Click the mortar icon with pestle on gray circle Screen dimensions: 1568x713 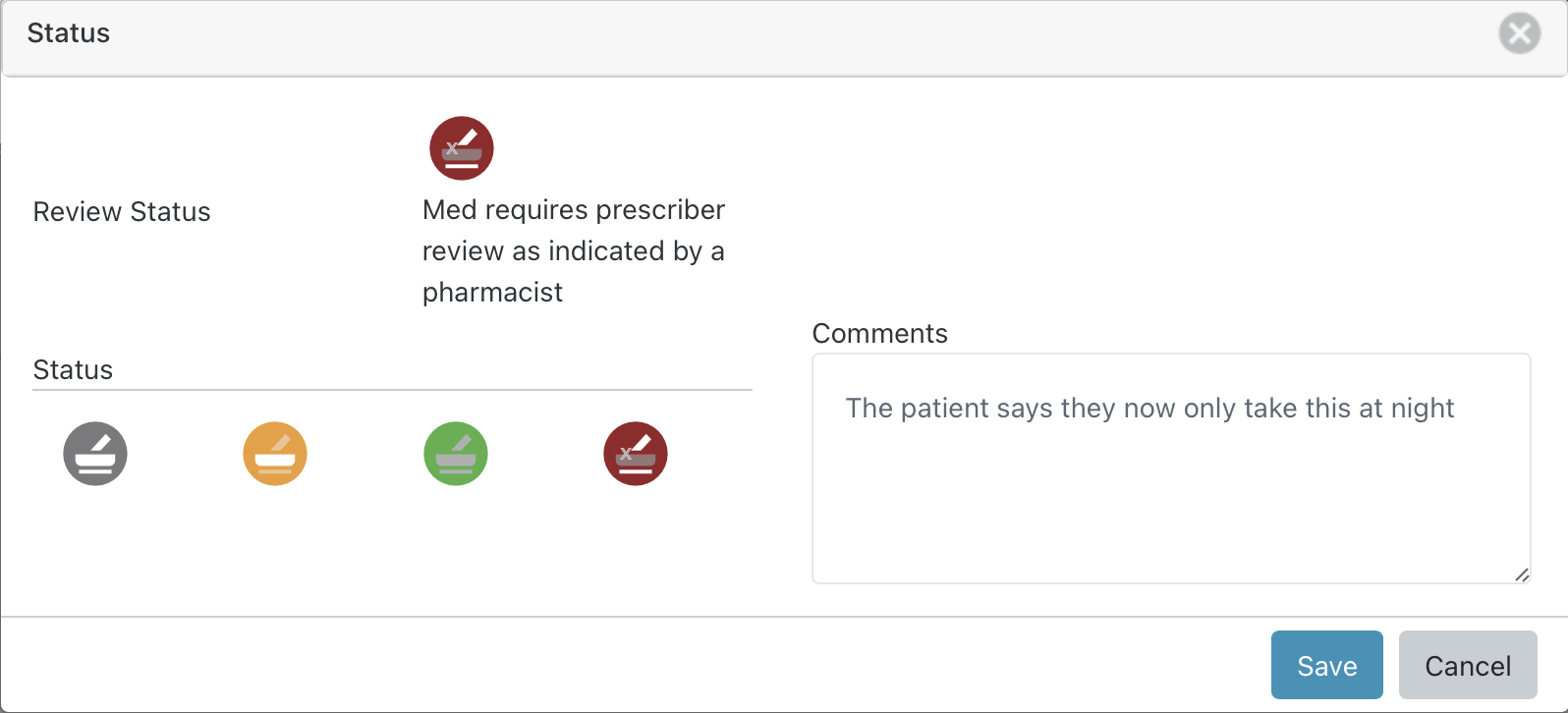(x=95, y=454)
